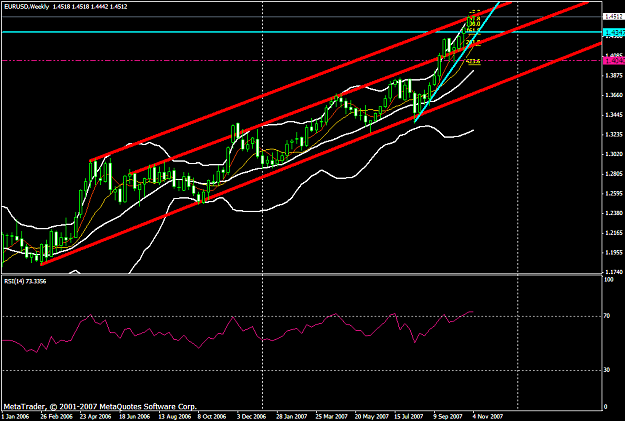The height and width of the screenshot is (421, 625).
Task: Click price axis value 1.3445
Action: click(614, 115)
